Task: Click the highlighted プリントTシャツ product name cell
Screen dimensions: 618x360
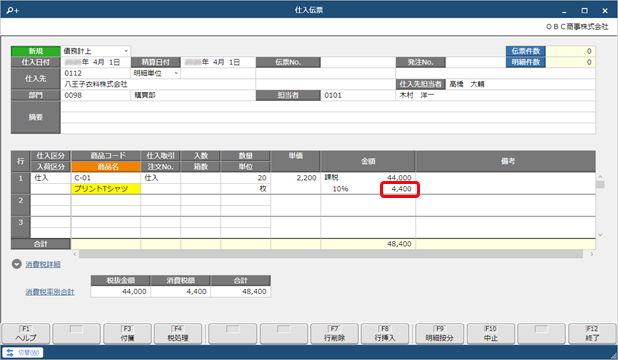Action: (106, 189)
